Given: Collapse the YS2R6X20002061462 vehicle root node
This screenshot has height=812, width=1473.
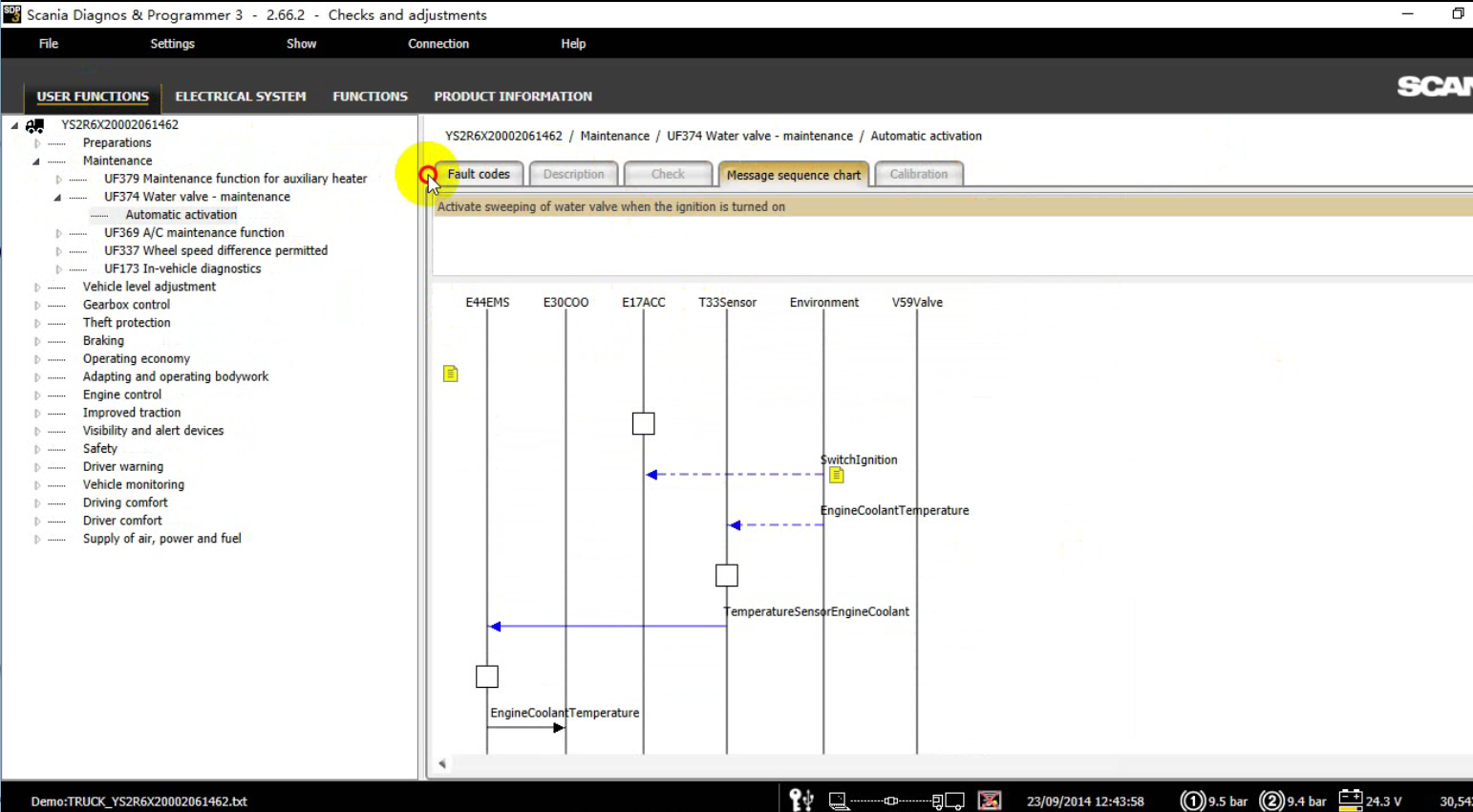Looking at the screenshot, I should (14, 125).
